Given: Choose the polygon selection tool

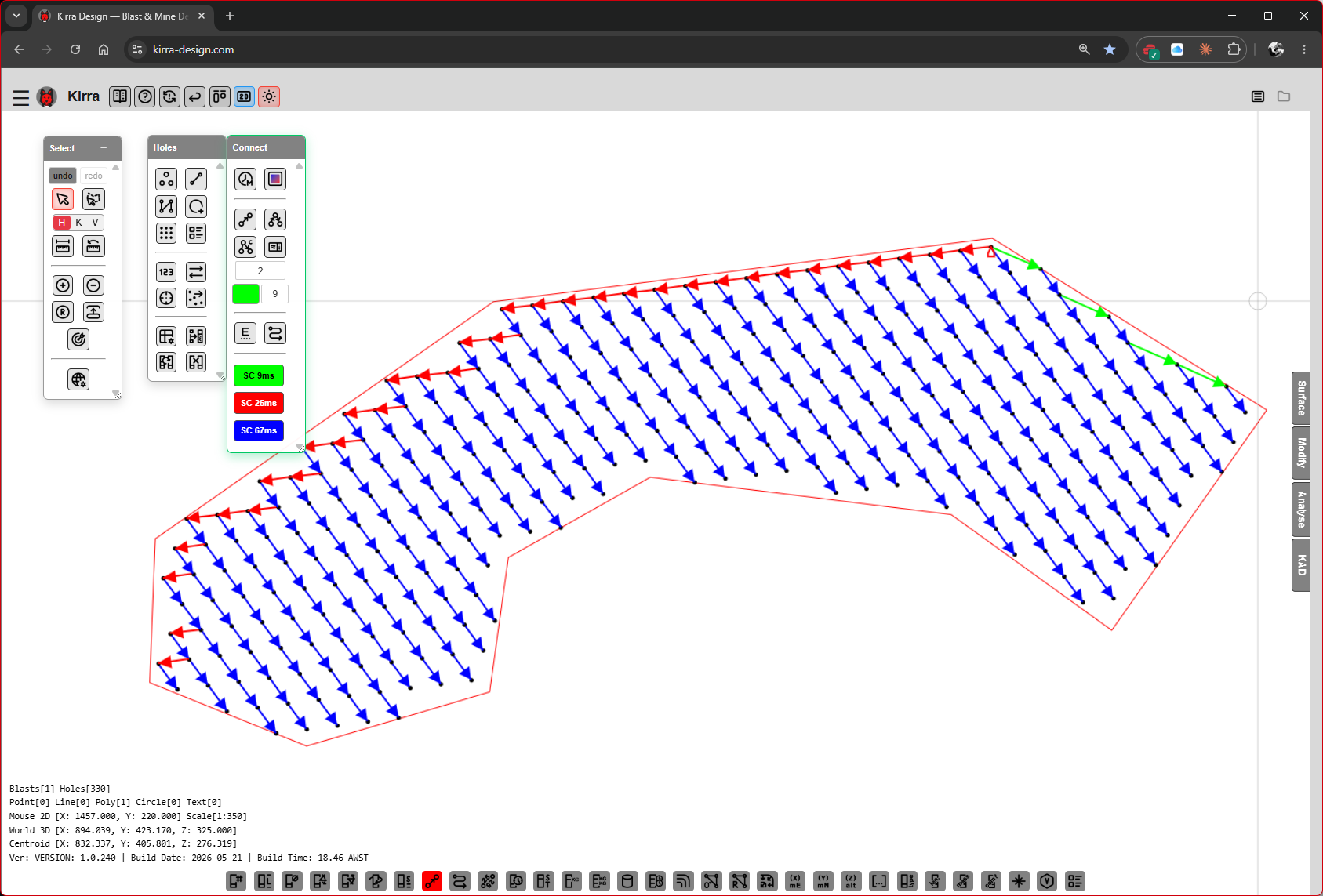Looking at the screenshot, I should click(x=93, y=199).
